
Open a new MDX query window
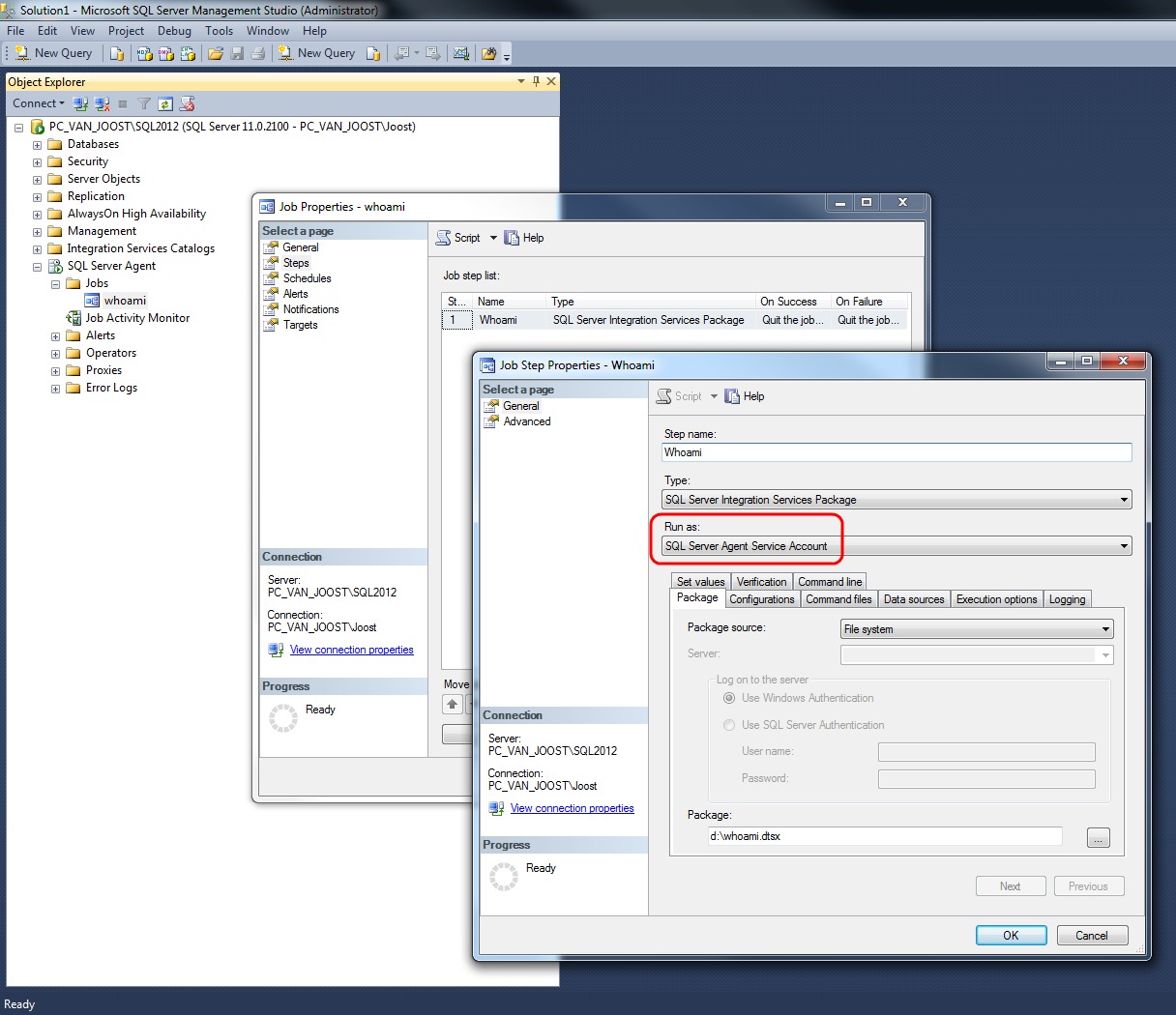(143, 53)
